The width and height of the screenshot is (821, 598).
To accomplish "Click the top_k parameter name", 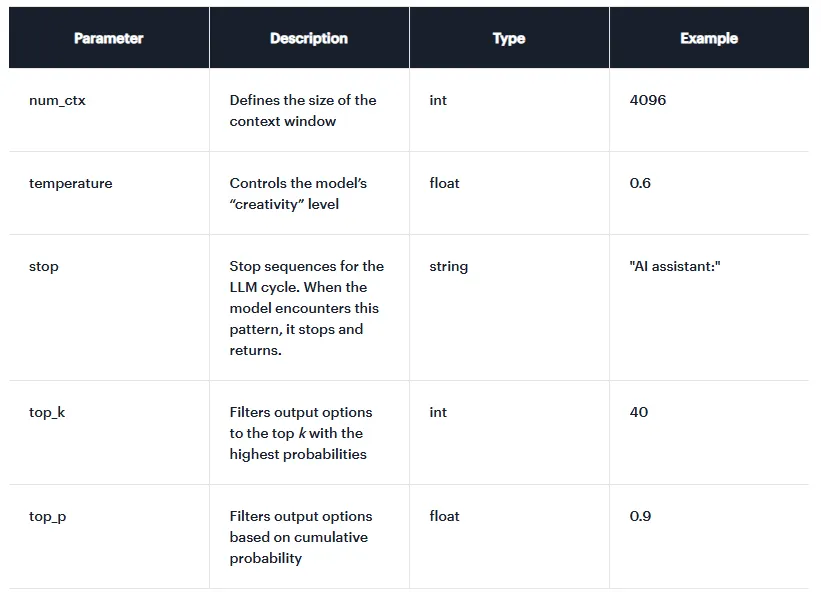I will [x=47, y=412].
